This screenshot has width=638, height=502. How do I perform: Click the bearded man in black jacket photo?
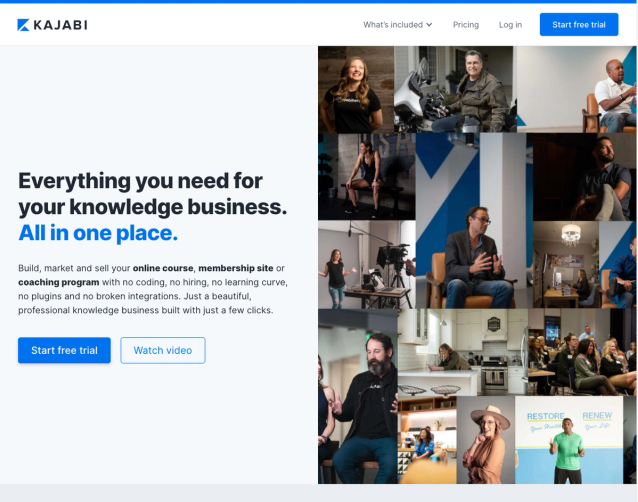tap(358, 396)
